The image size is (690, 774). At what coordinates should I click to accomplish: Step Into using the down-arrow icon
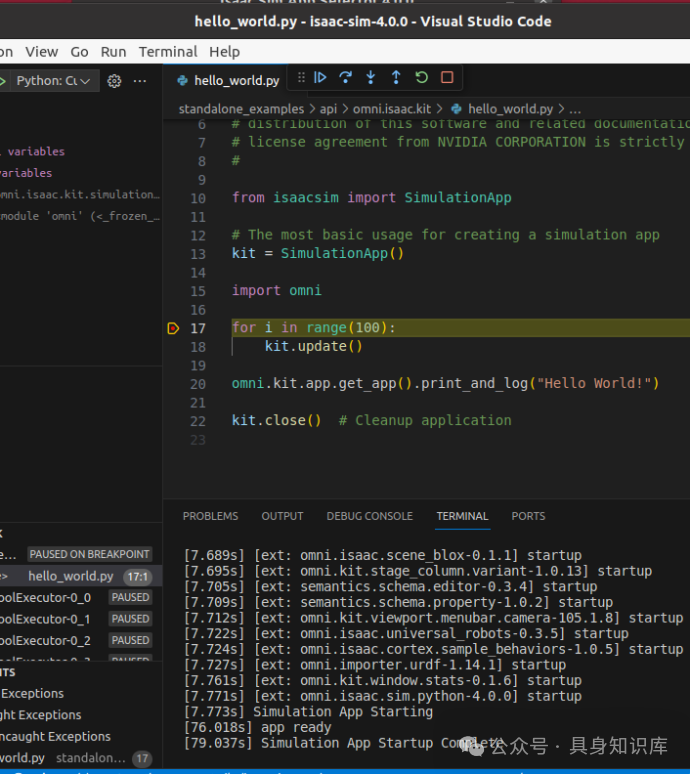(371, 78)
